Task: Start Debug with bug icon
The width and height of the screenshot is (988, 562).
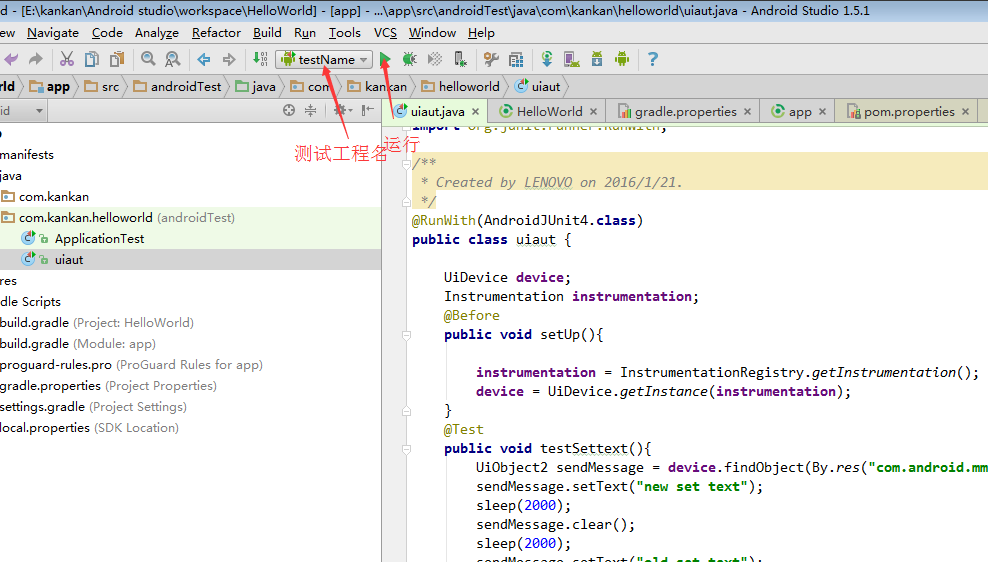Action: (x=410, y=59)
